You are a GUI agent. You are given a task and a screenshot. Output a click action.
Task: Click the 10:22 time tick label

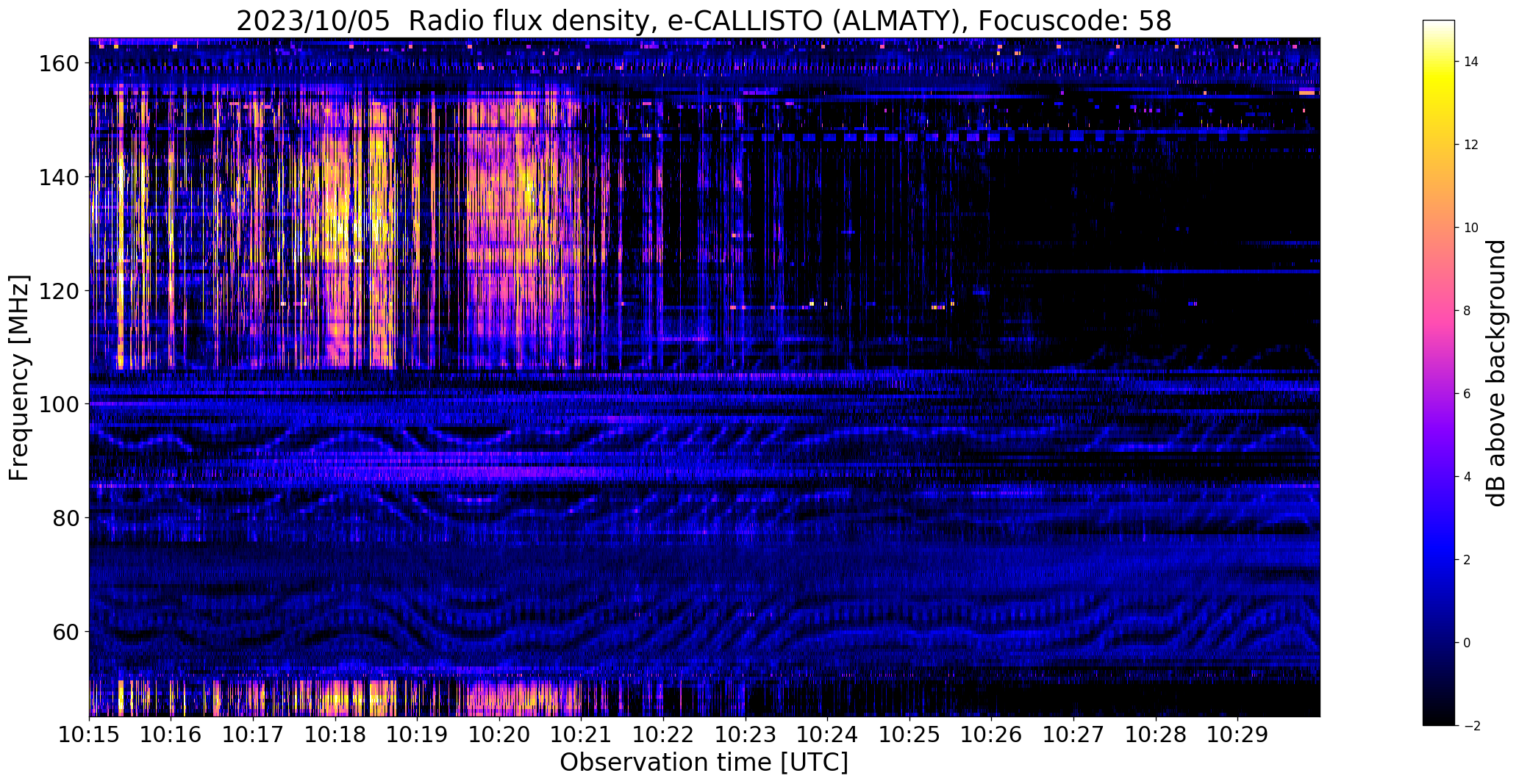pos(664,735)
